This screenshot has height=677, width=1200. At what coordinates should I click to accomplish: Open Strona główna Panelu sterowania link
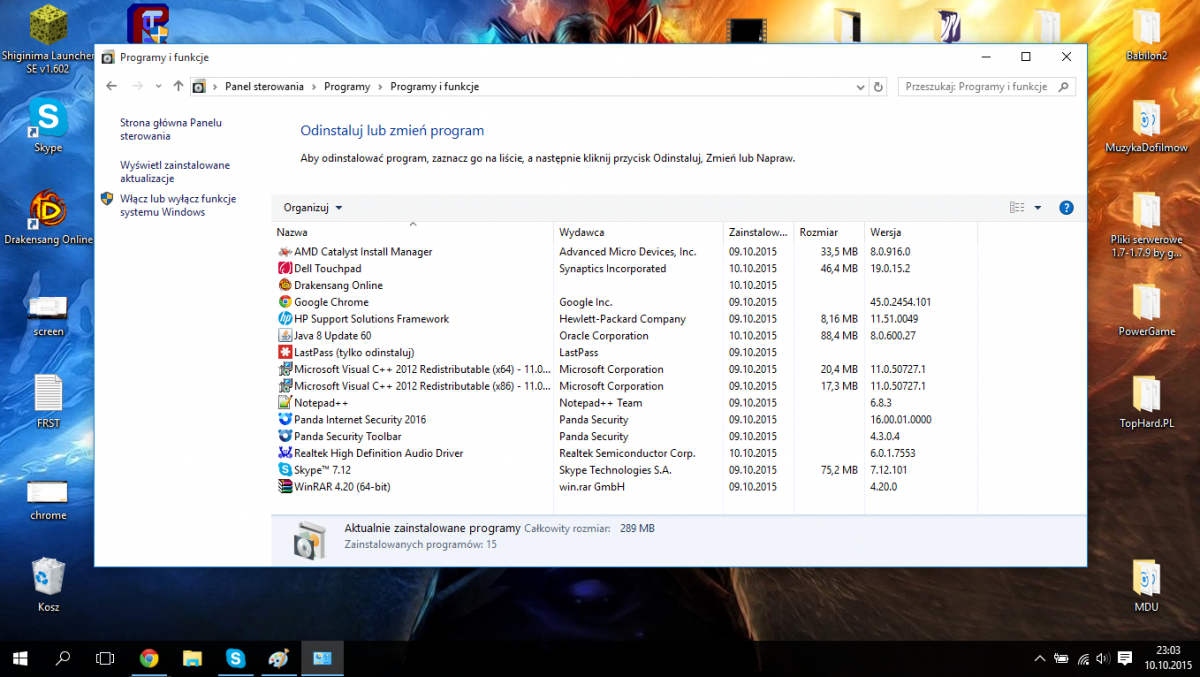coord(171,129)
